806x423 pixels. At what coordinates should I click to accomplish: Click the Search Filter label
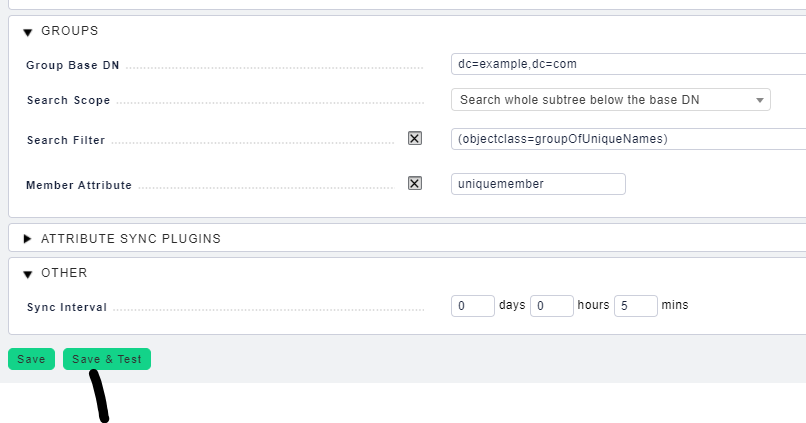(66, 140)
